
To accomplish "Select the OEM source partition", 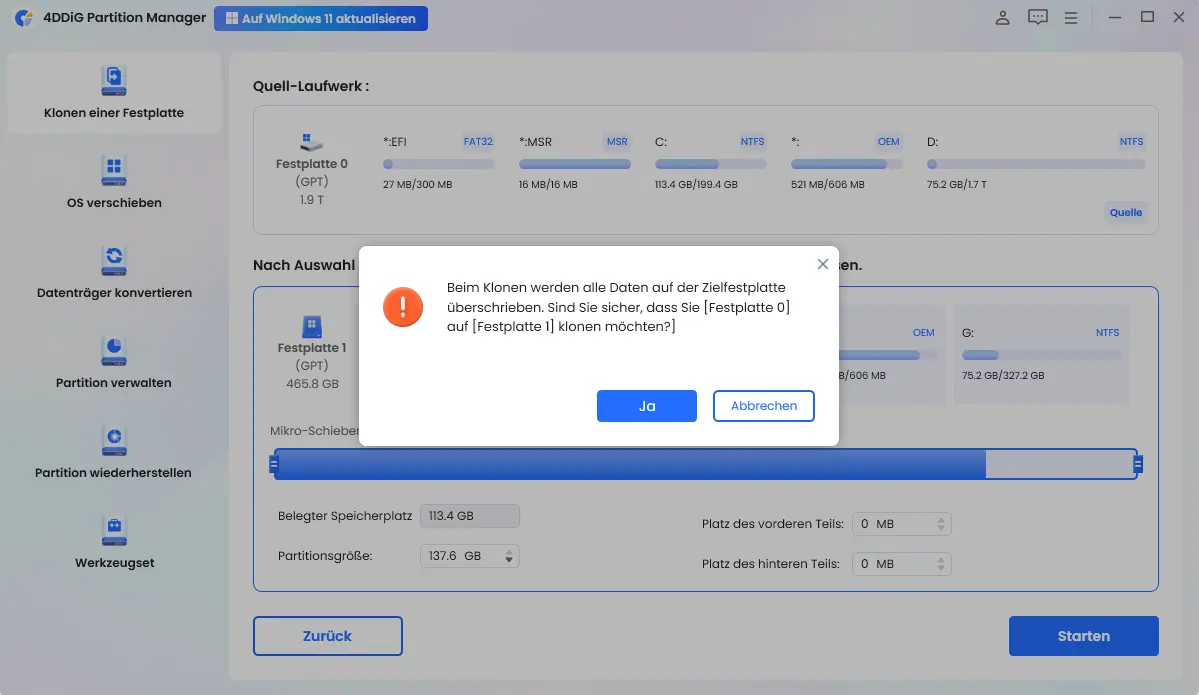I will (846, 162).
